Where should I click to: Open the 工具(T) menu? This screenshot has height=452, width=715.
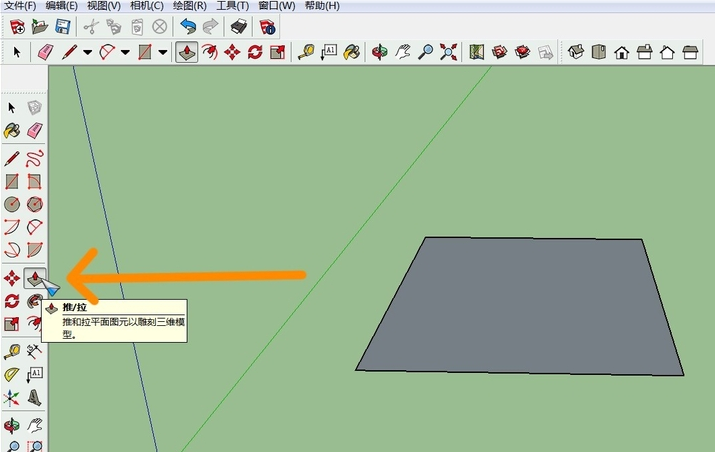[x=233, y=6]
